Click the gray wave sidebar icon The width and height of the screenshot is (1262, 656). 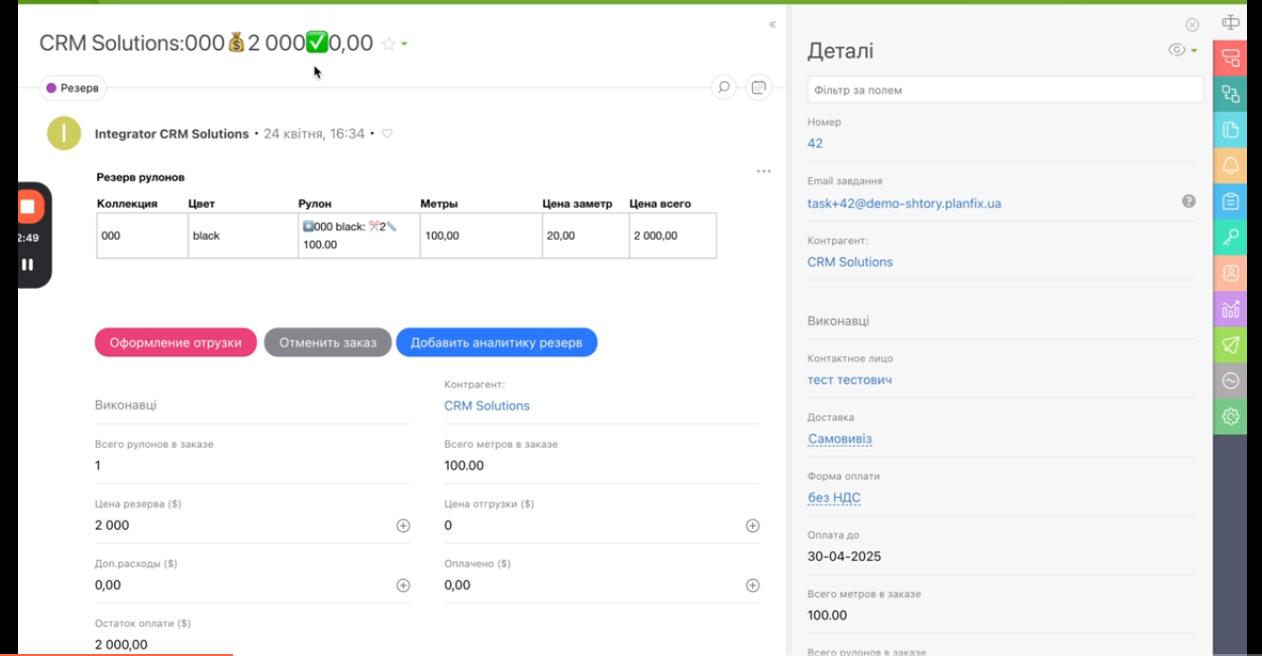[1230, 381]
